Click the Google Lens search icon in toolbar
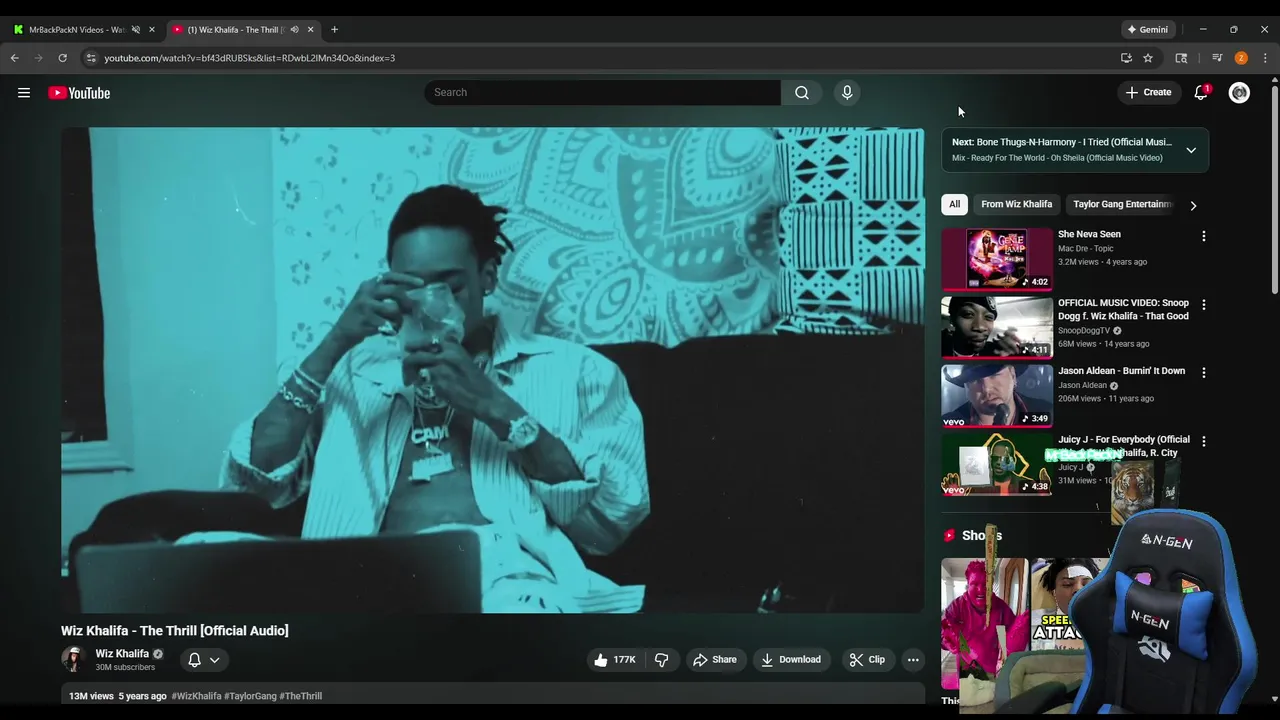Viewport: 1280px width, 720px height. point(1181,58)
